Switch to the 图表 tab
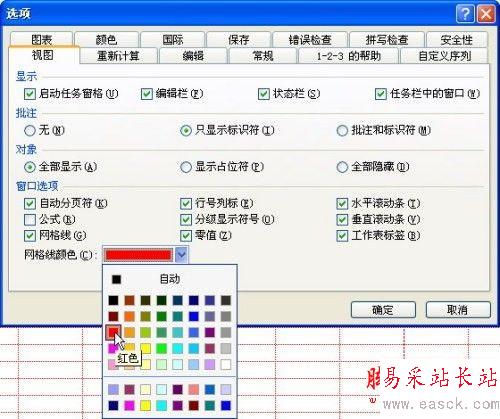The width and height of the screenshot is (500, 419). coord(41,40)
